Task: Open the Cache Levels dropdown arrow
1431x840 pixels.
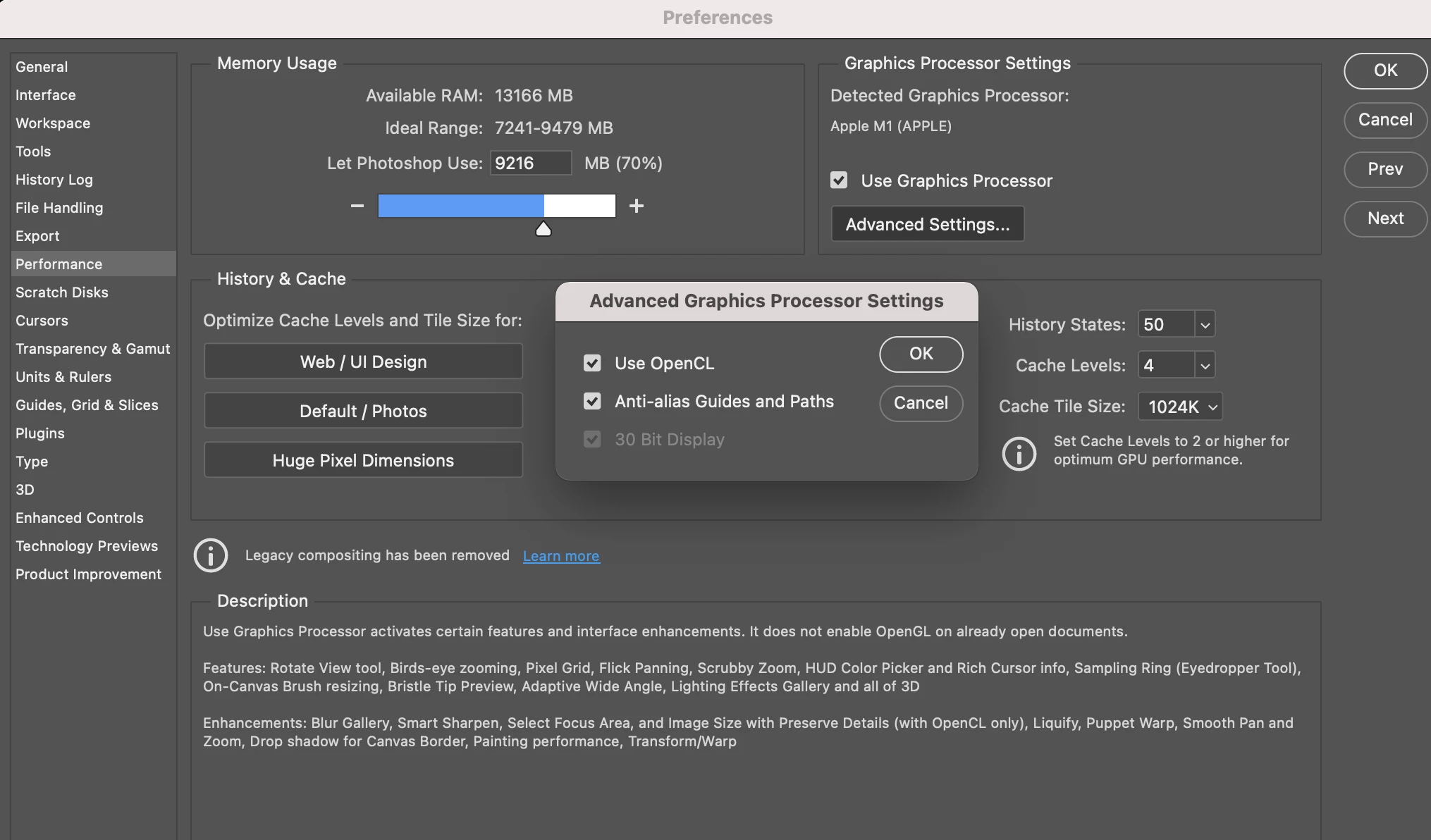Action: click(x=1205, y=366)
